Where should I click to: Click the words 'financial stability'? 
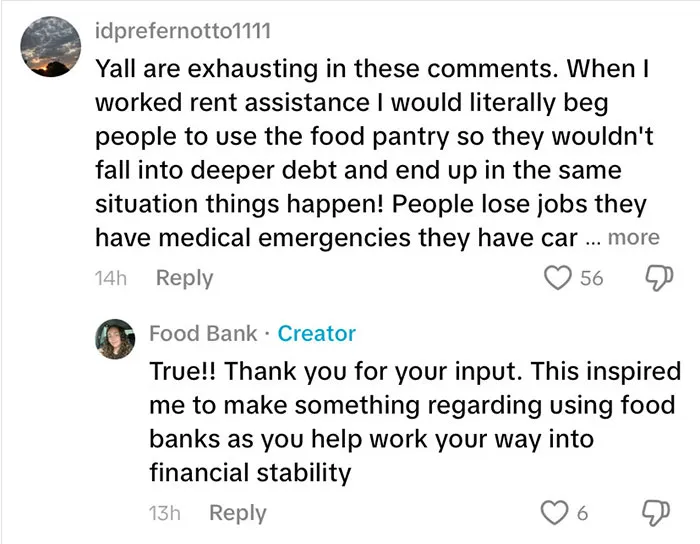pyautogui.click(x=250, y=473)
